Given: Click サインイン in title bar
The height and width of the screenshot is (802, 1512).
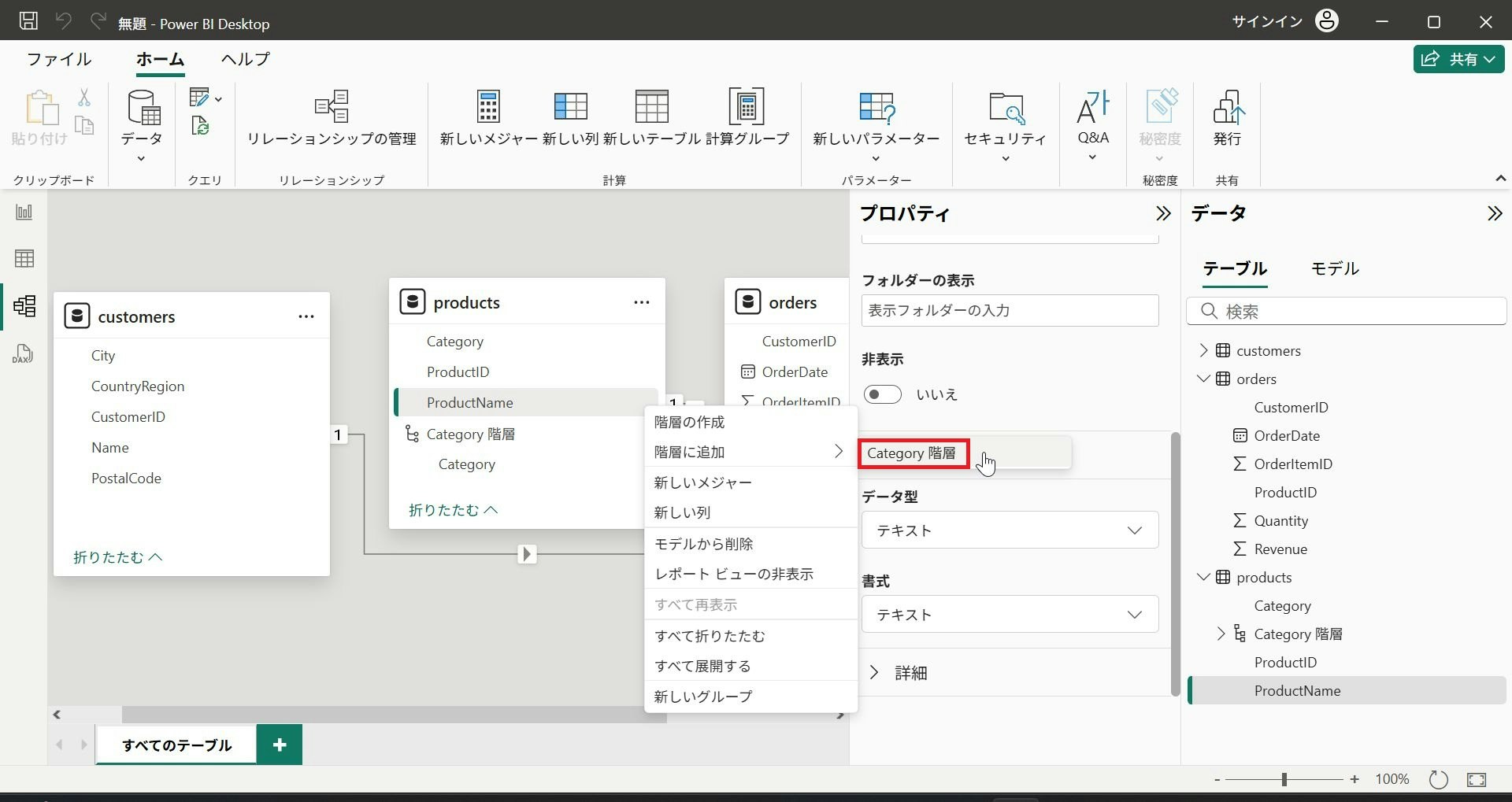Looking at the screenshot, I should [1267, 21].
